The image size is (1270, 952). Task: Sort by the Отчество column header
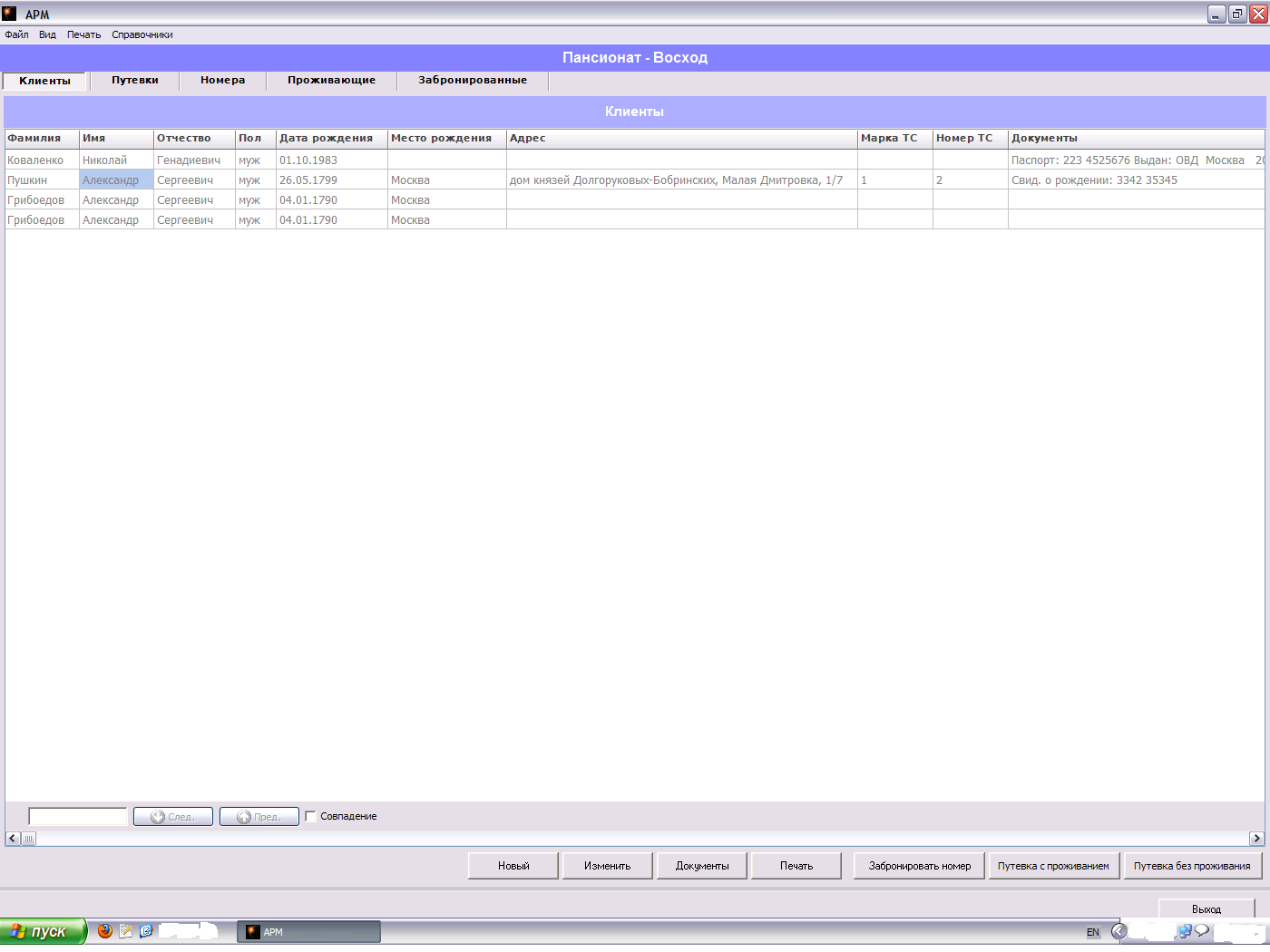coord(195,139)
